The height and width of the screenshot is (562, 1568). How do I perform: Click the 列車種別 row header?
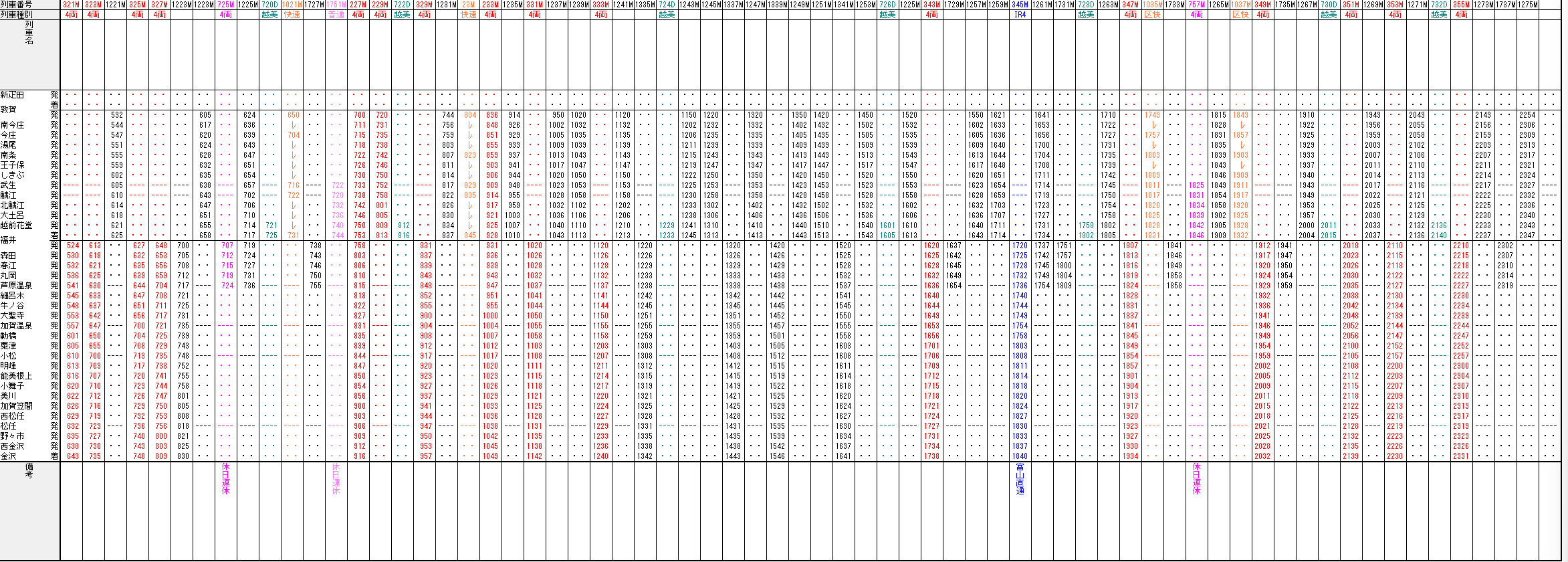[17, 14]
